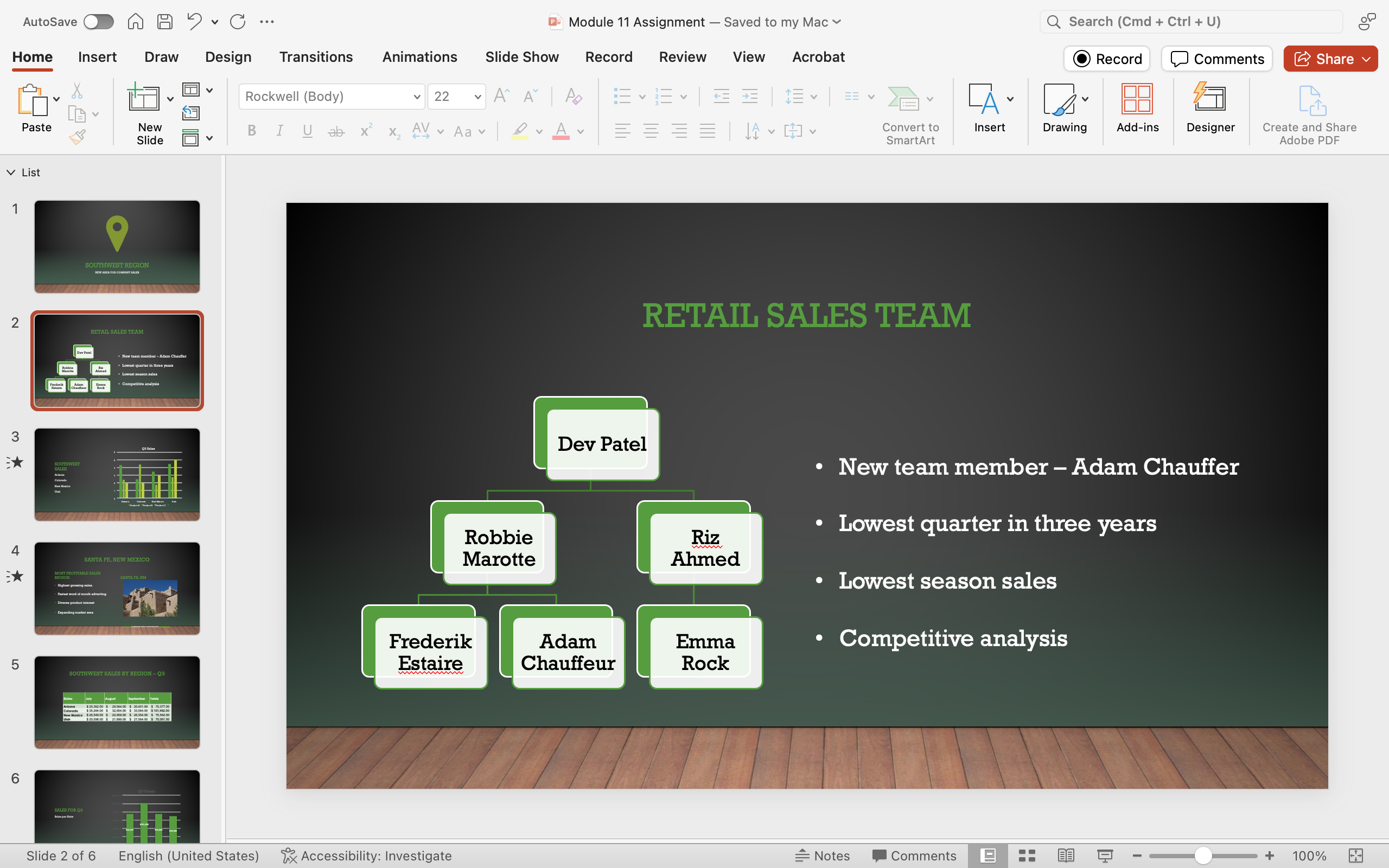Toggle underline formatting
The image size is (1389, 868).
308,131
